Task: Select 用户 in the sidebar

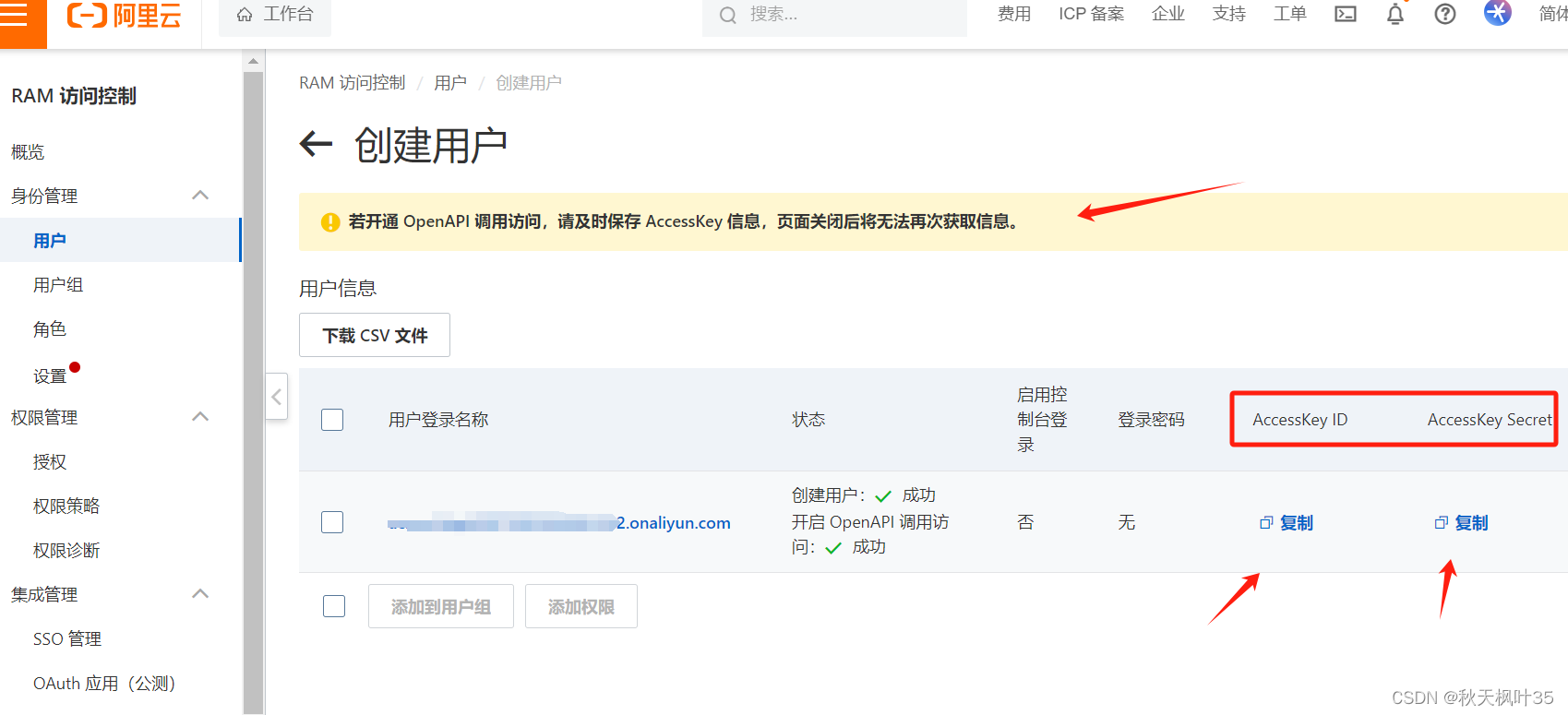Action: click(120, 240)
